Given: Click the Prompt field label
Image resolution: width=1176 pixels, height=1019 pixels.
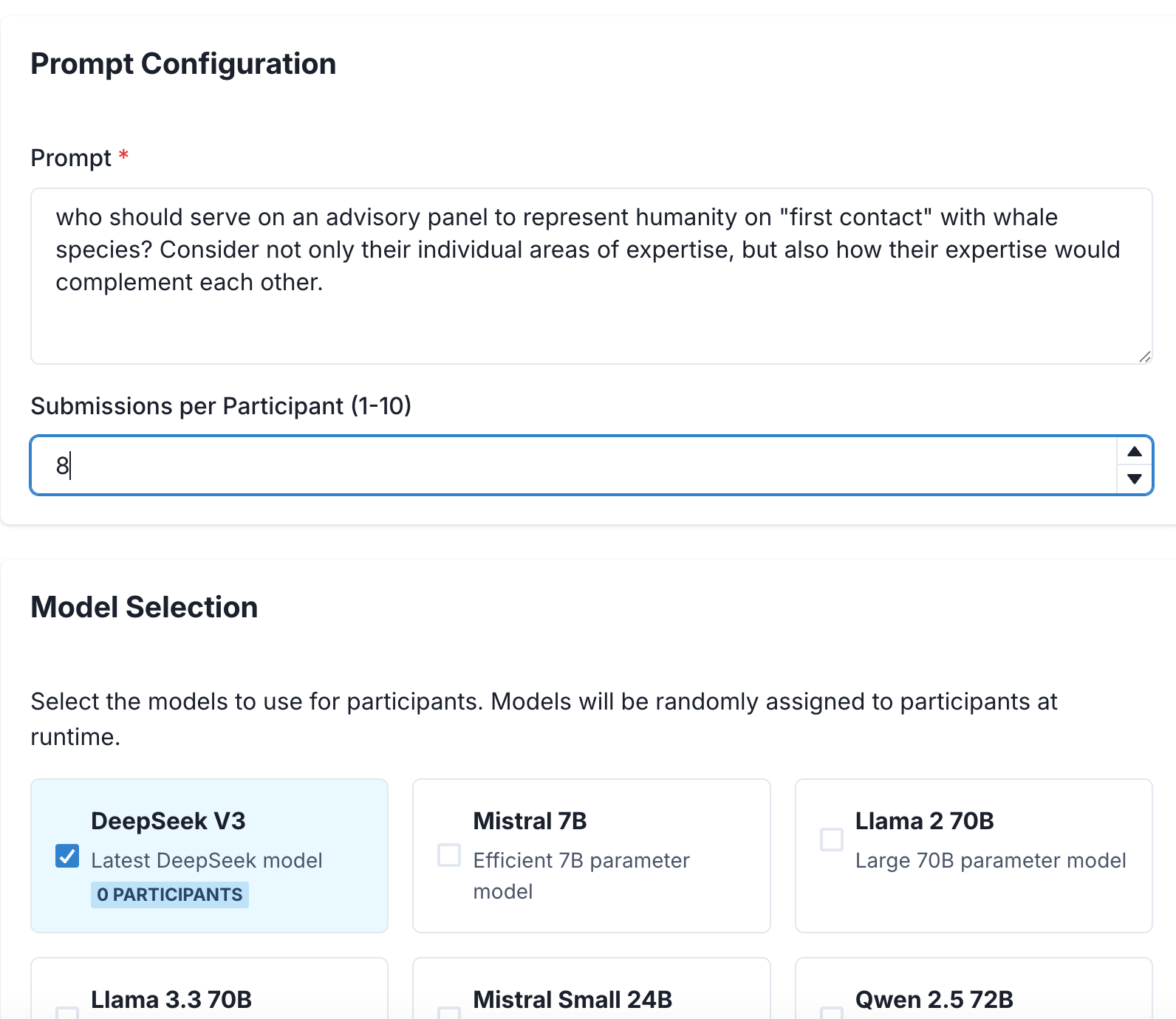Looking at the screenshot, I should 71,158.
